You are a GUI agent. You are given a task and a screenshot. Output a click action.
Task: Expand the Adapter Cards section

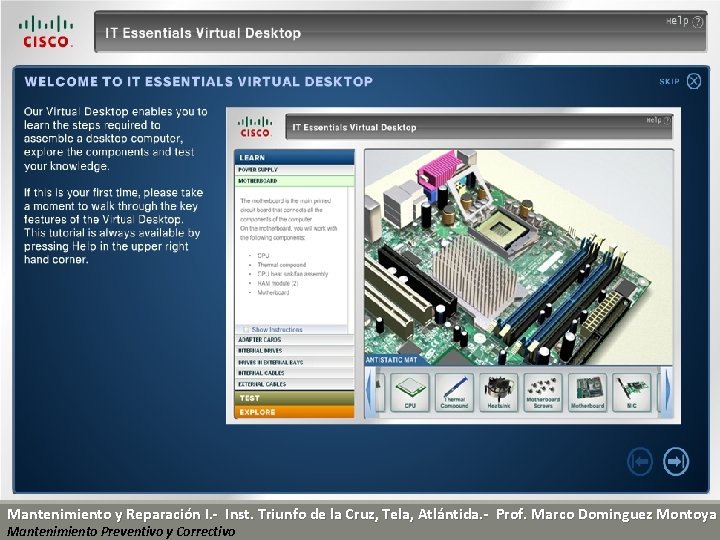(294, 340)
